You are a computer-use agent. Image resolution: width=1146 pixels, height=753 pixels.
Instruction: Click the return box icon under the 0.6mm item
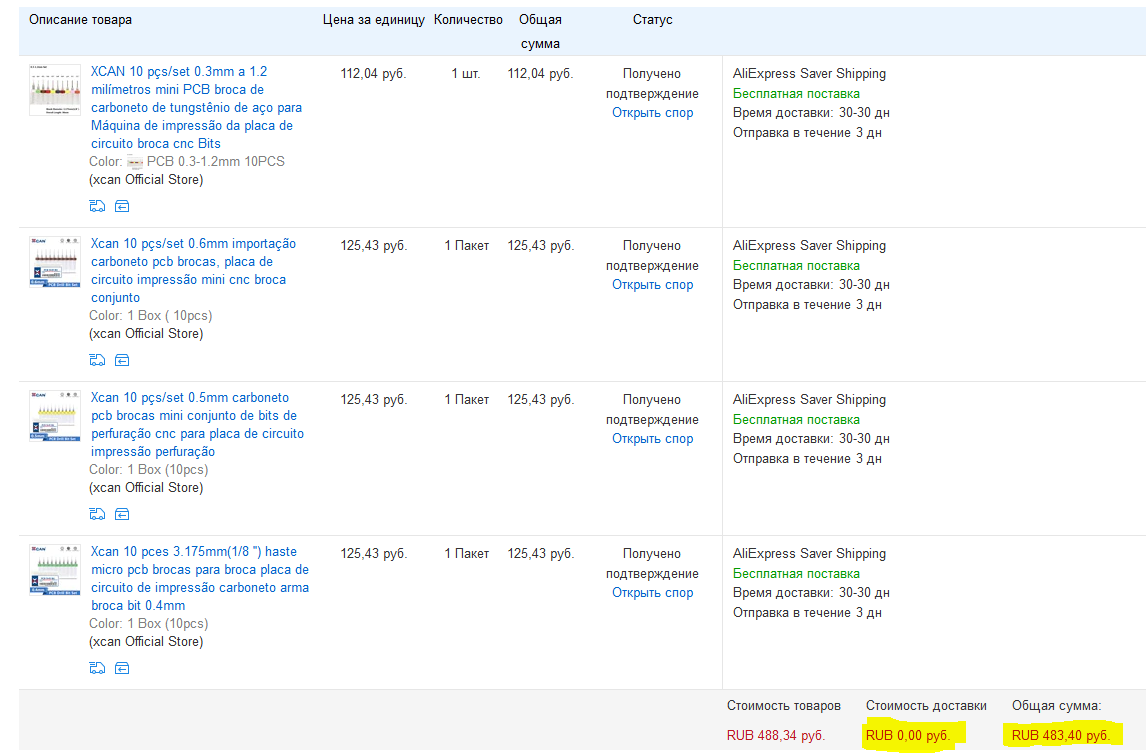click(122, 360)
